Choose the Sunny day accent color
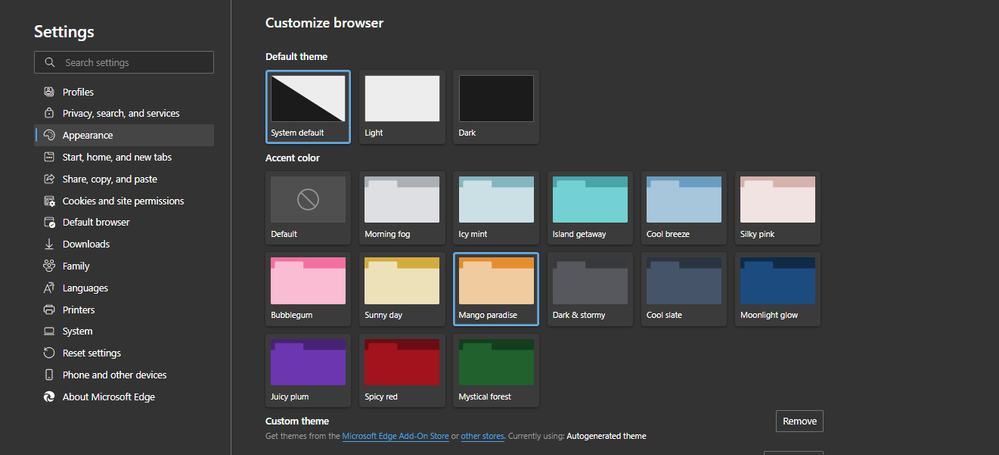The image size is (999, 455). click(x=402, y=289)
